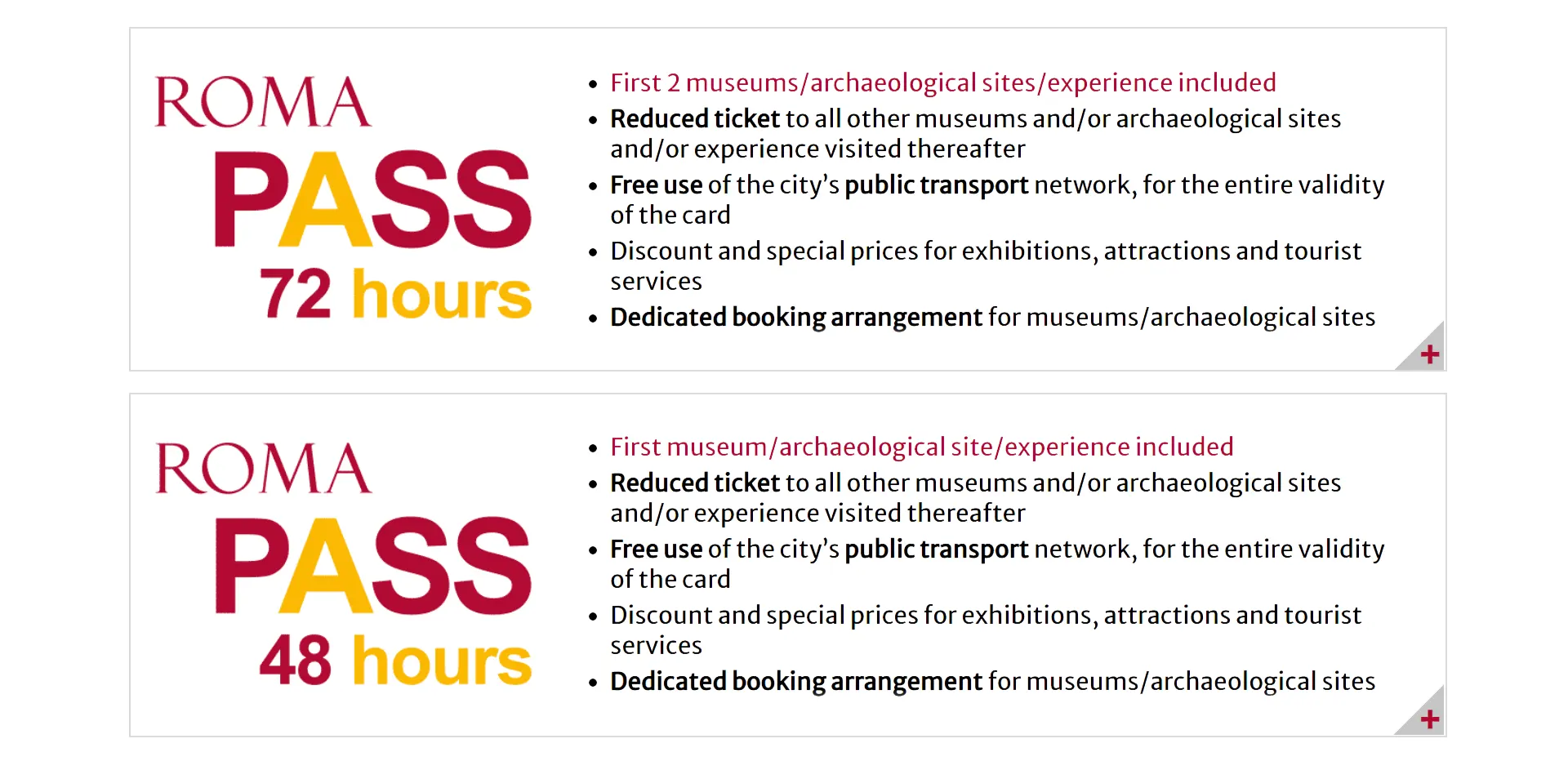
Task: Click 'Reduced ticket' in the 48 hours card
Action: point(695,483)
